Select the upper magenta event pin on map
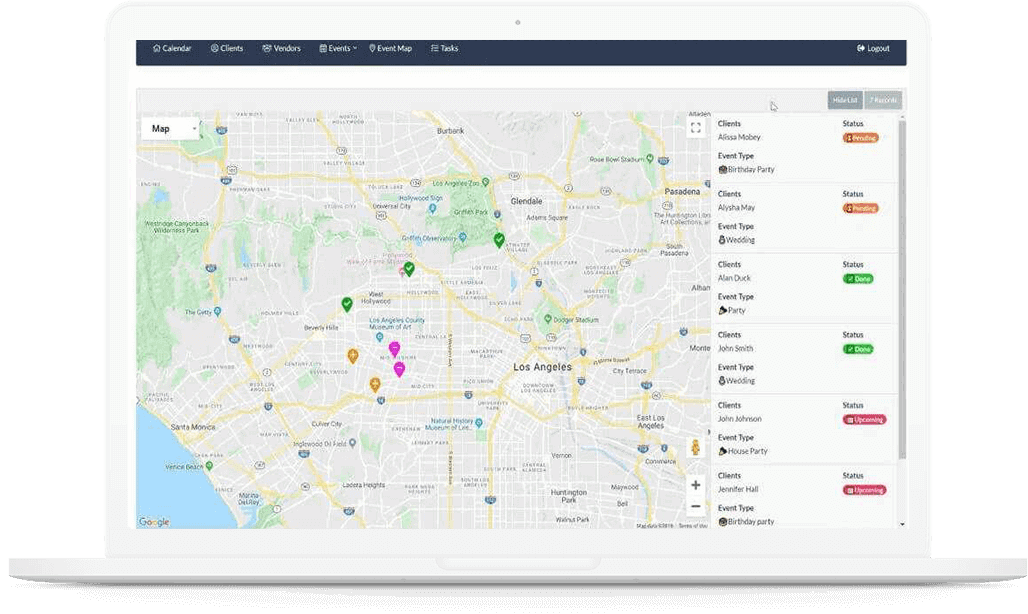The height and width of the screenshot is (614, 1028). [394, 348]
